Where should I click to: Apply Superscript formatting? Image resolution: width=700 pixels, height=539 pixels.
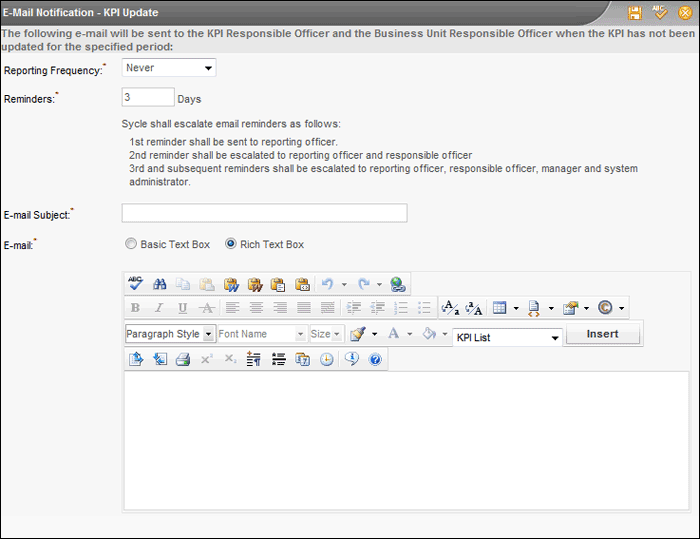[x=207, y=359]
